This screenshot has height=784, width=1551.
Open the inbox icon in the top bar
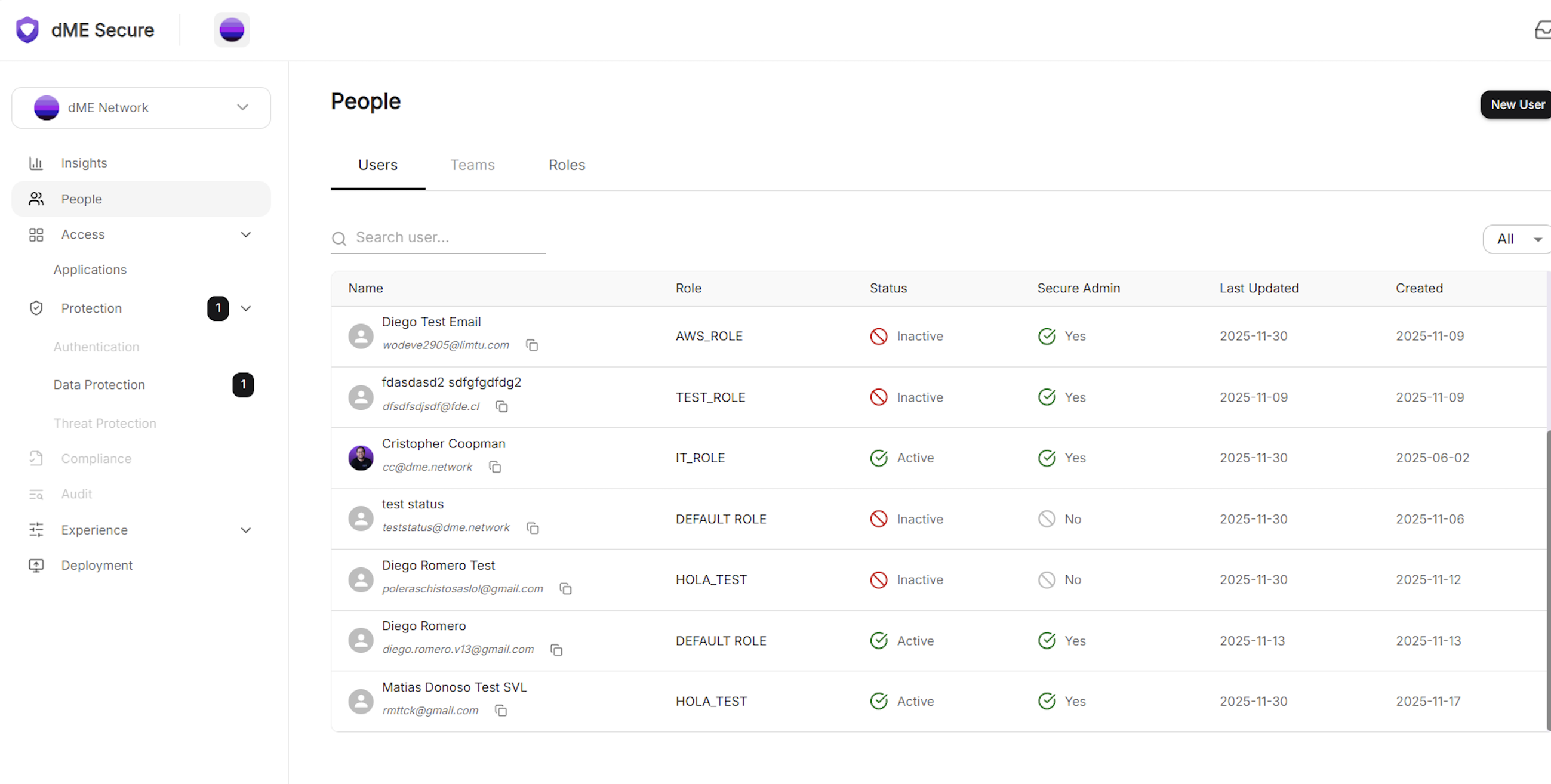[x=1542, y=29]
